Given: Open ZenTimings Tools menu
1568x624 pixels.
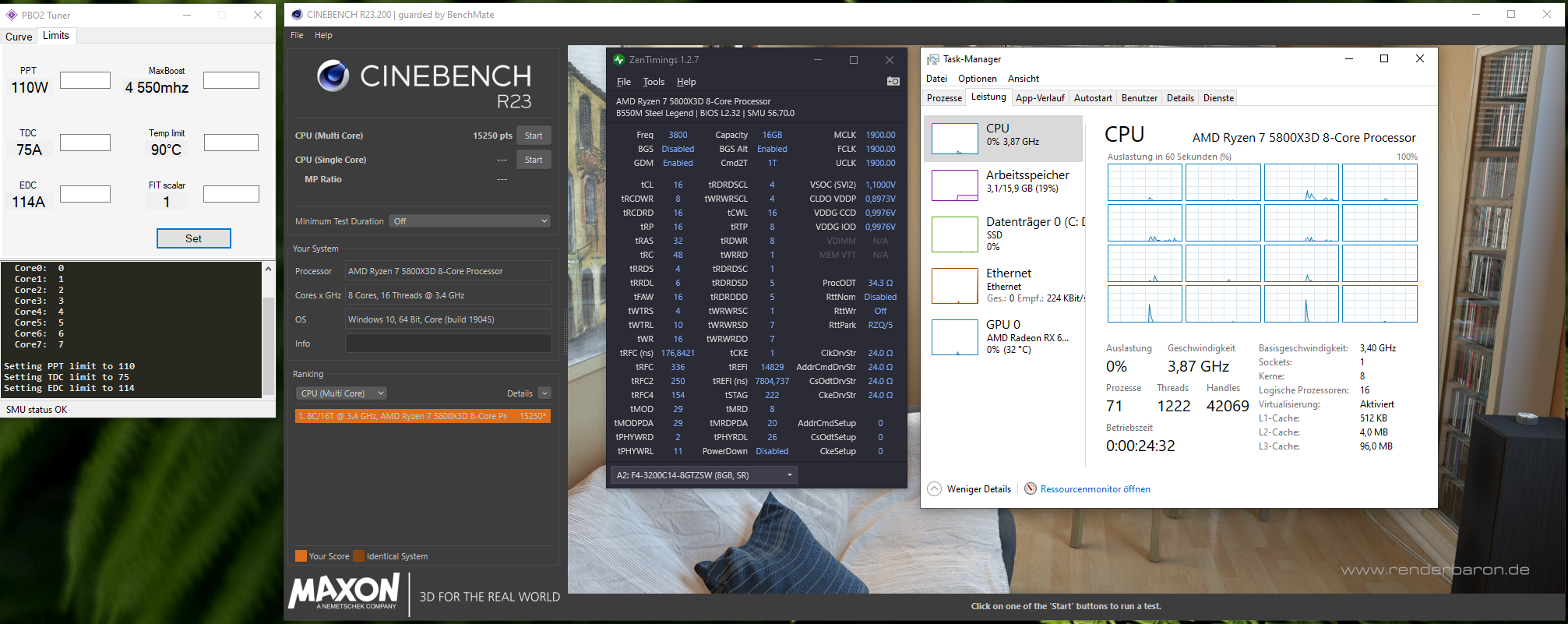Looking at the screenshot, I should 654,82.
